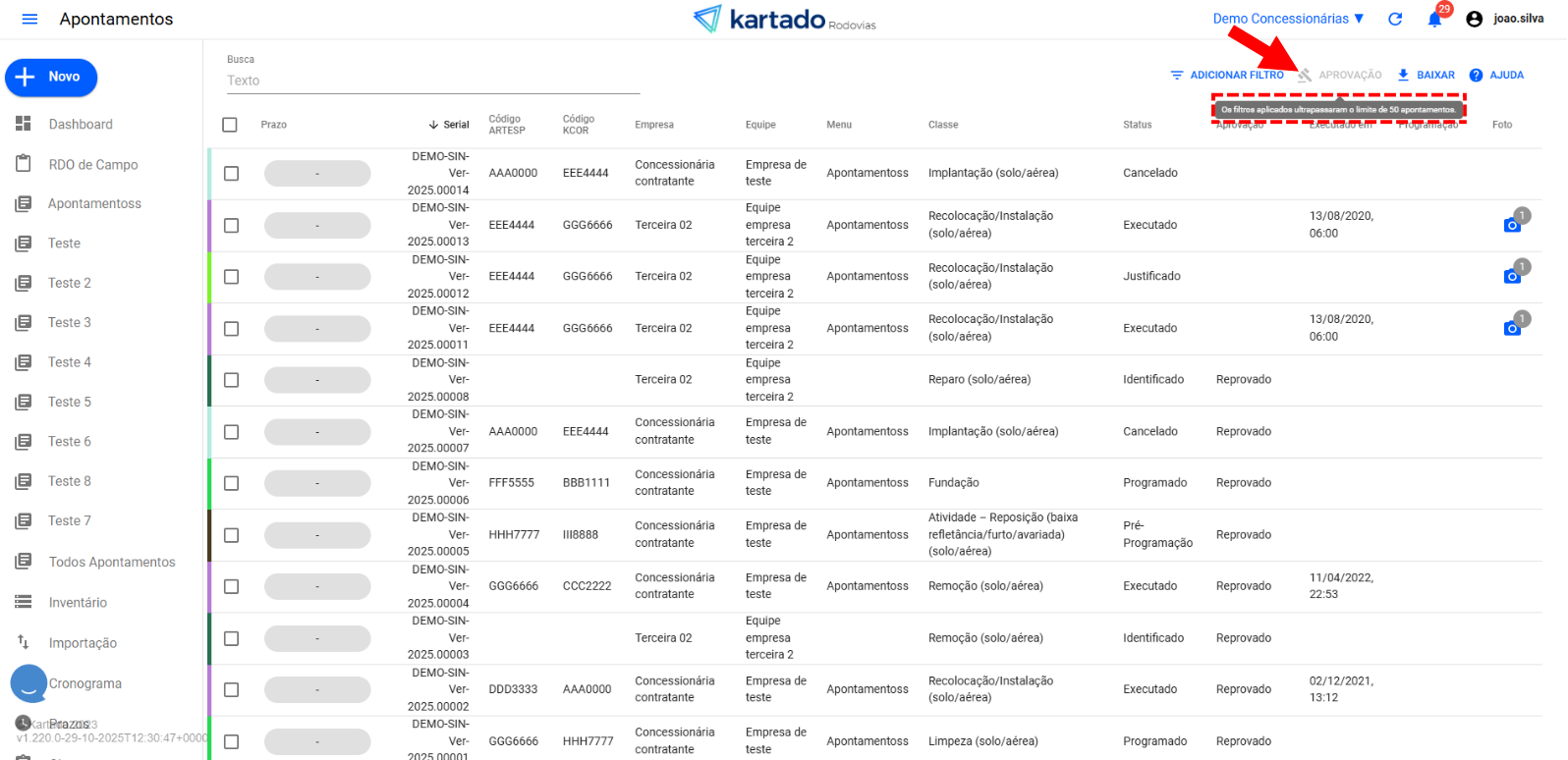Click the Busca text search field
1568x760 pixels.
coord(432,81)
